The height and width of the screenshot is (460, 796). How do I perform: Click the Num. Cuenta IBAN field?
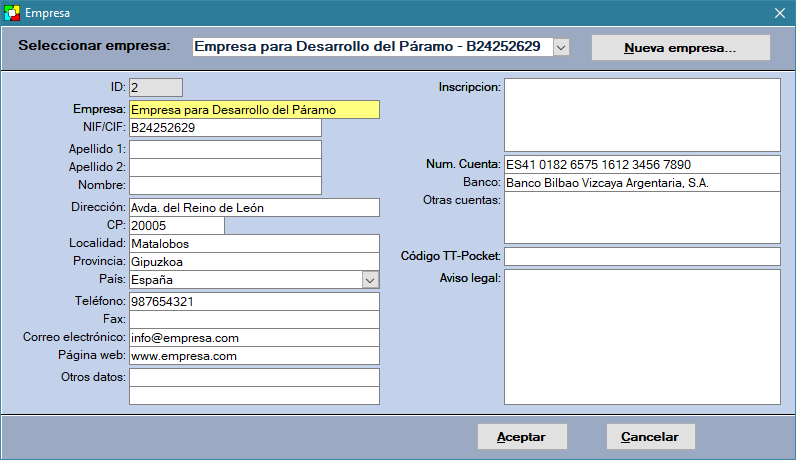pos(641,165)
